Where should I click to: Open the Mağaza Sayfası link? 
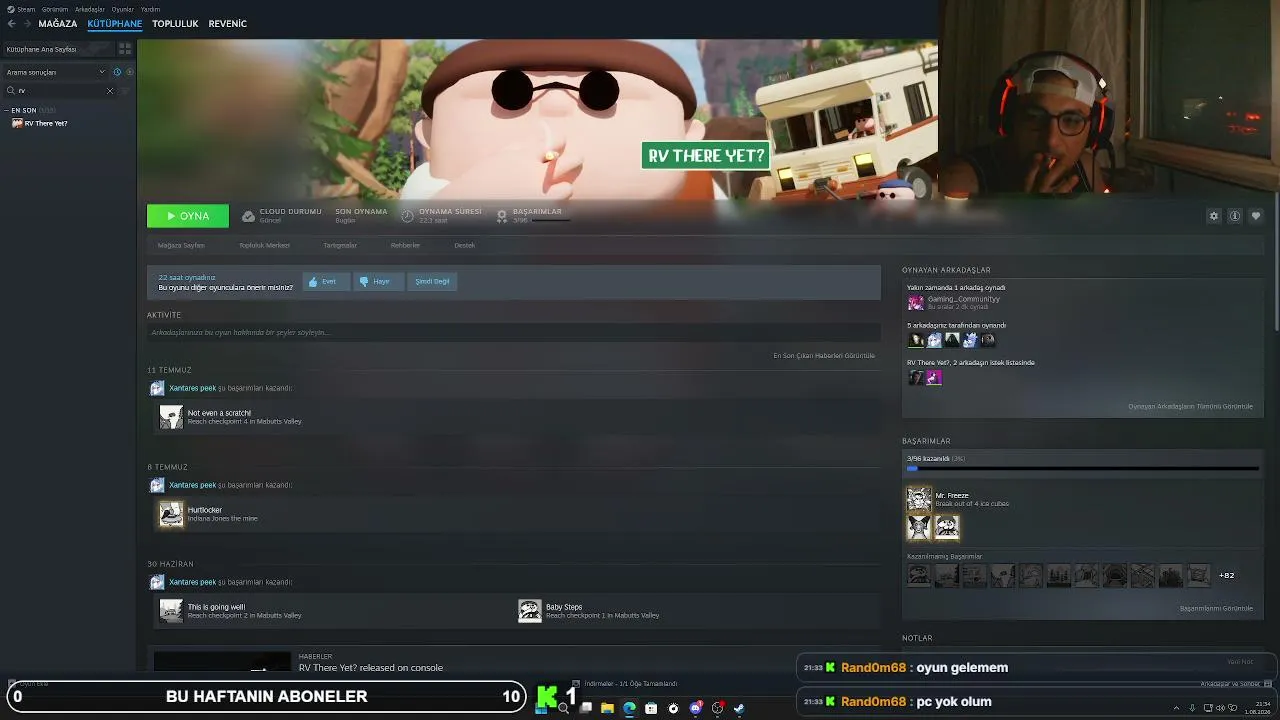click(x=181, y=245)
